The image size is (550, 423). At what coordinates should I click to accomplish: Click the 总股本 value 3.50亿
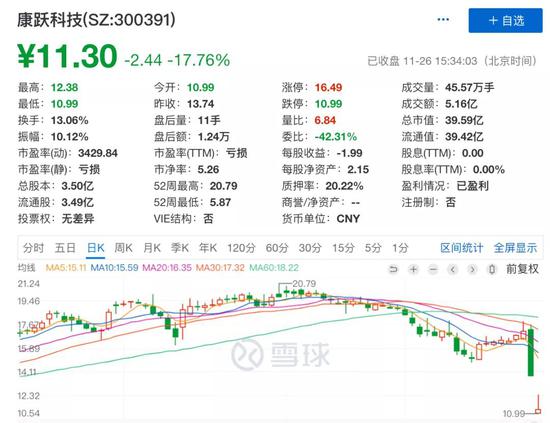click(x=78, y=186)
